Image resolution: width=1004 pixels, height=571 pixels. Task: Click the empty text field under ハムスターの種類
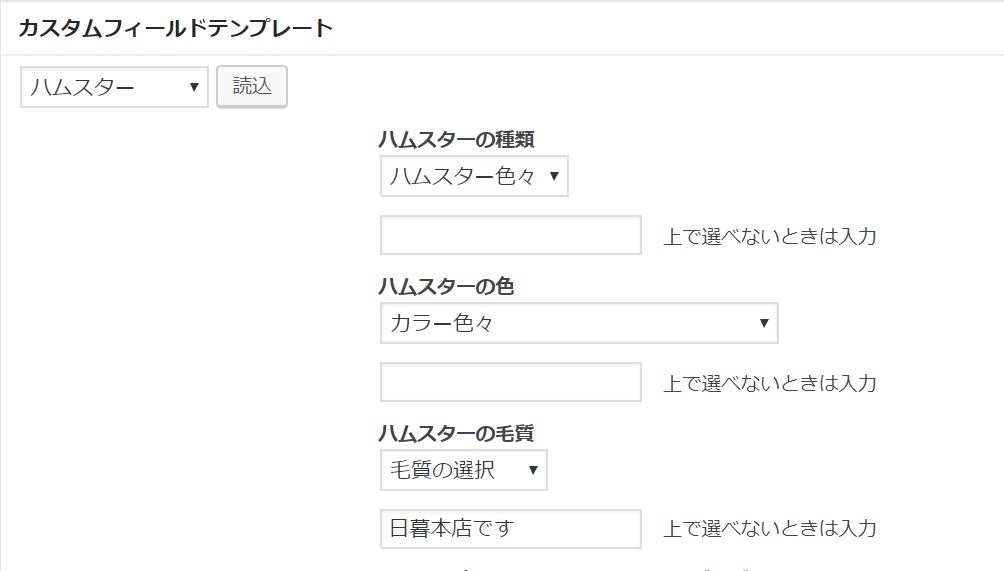pos(511,236)
